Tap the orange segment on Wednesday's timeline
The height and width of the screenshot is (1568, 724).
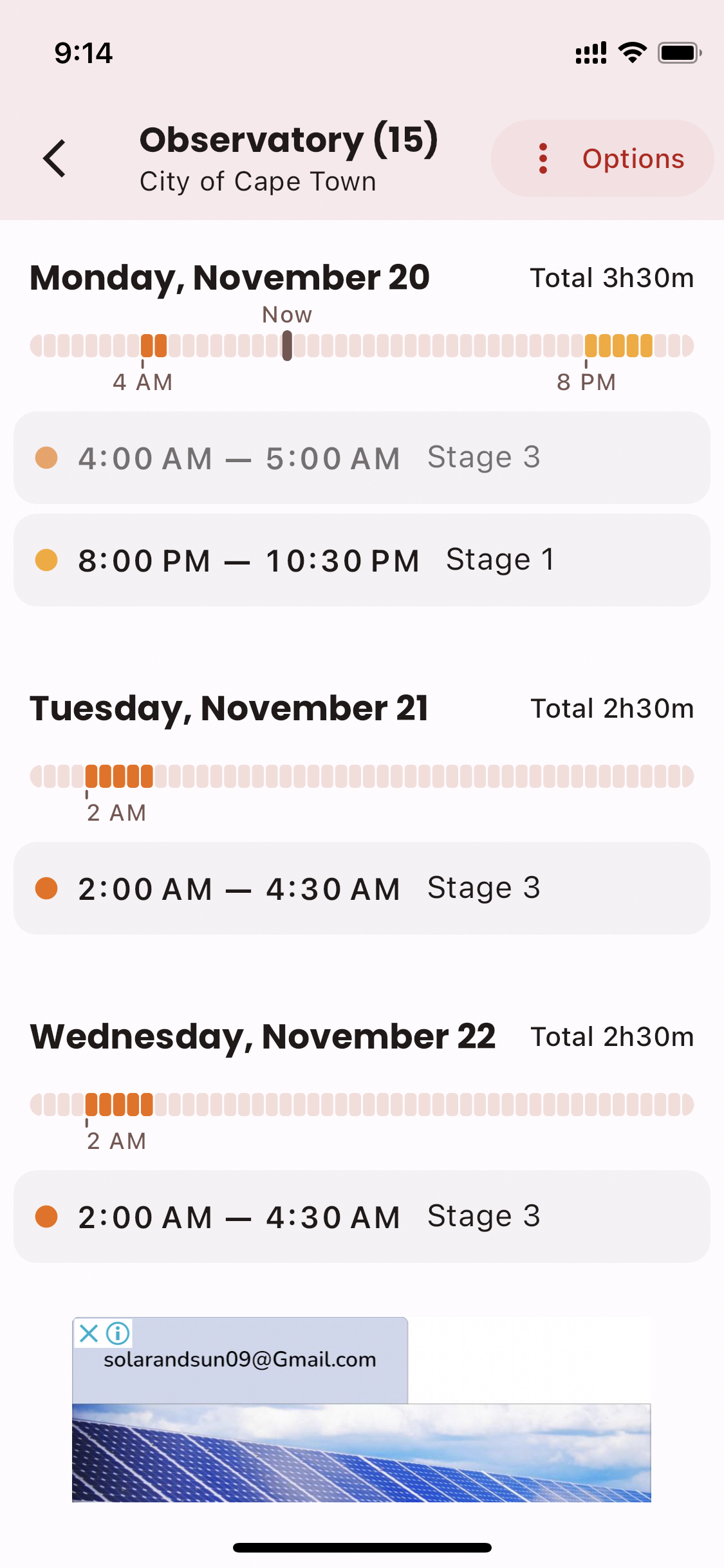[119, 1105]
